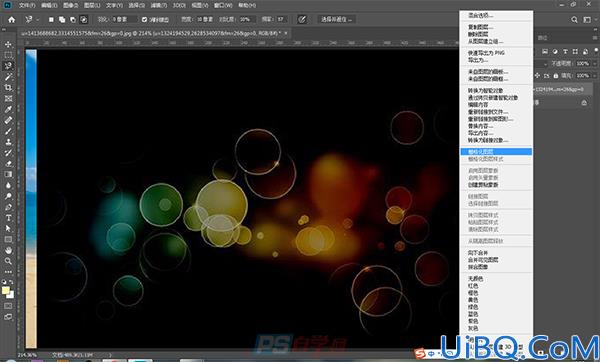Screen dimensions: 600x362
Task: Click the contrast (对比度) value field
Action: coord(247,19)
